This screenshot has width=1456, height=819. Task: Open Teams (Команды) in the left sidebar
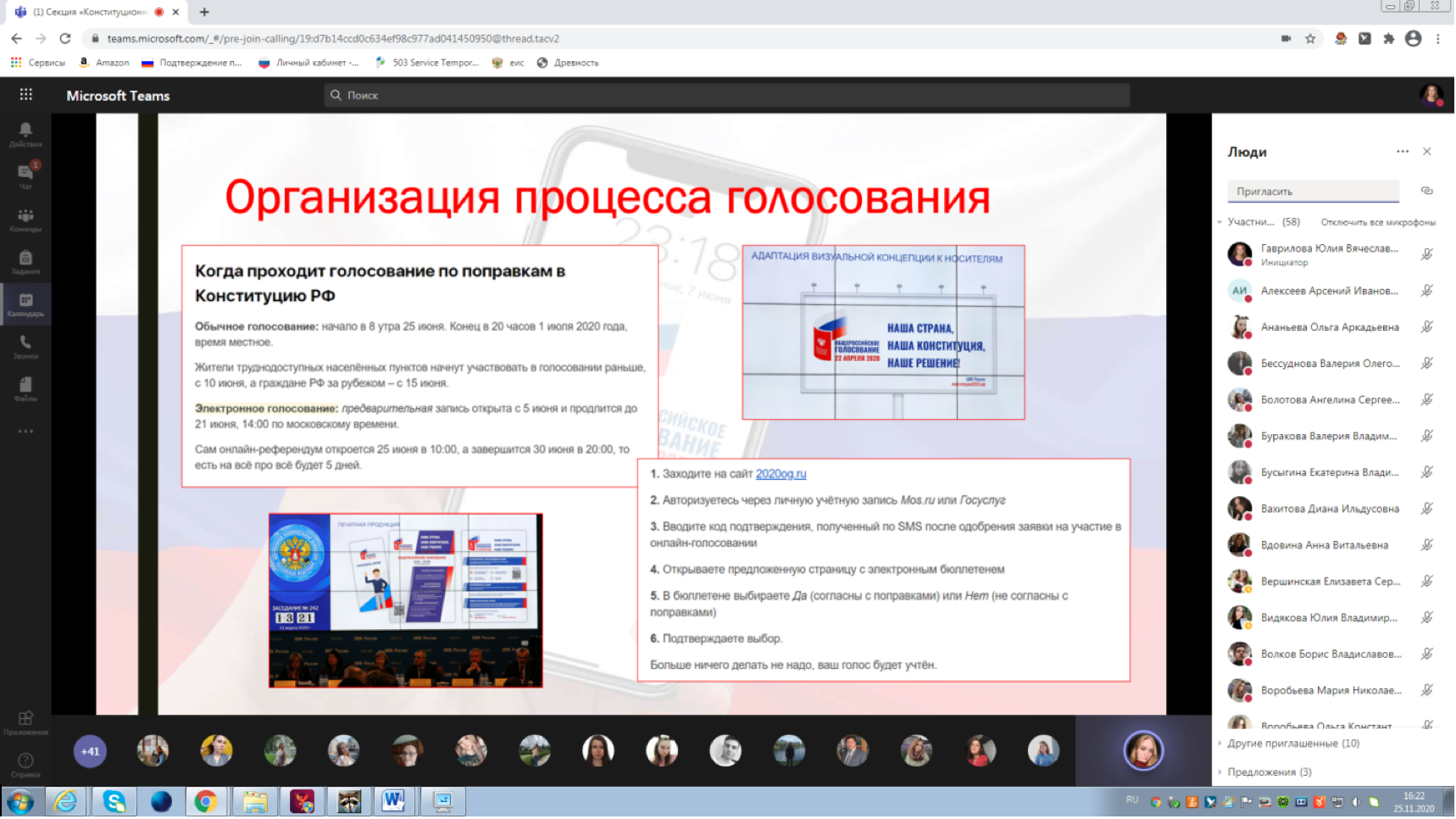pyautogui.click(x=25, y=219)
